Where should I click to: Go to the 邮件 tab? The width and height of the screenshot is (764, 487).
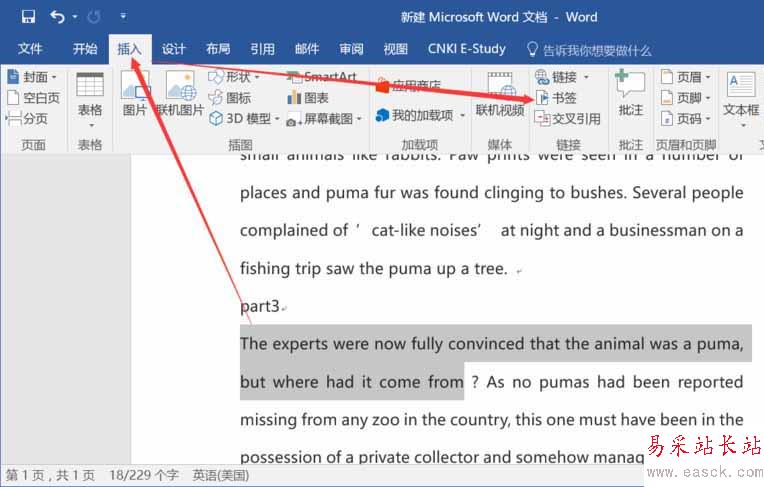pyautogui.click(x=307, y=49)
